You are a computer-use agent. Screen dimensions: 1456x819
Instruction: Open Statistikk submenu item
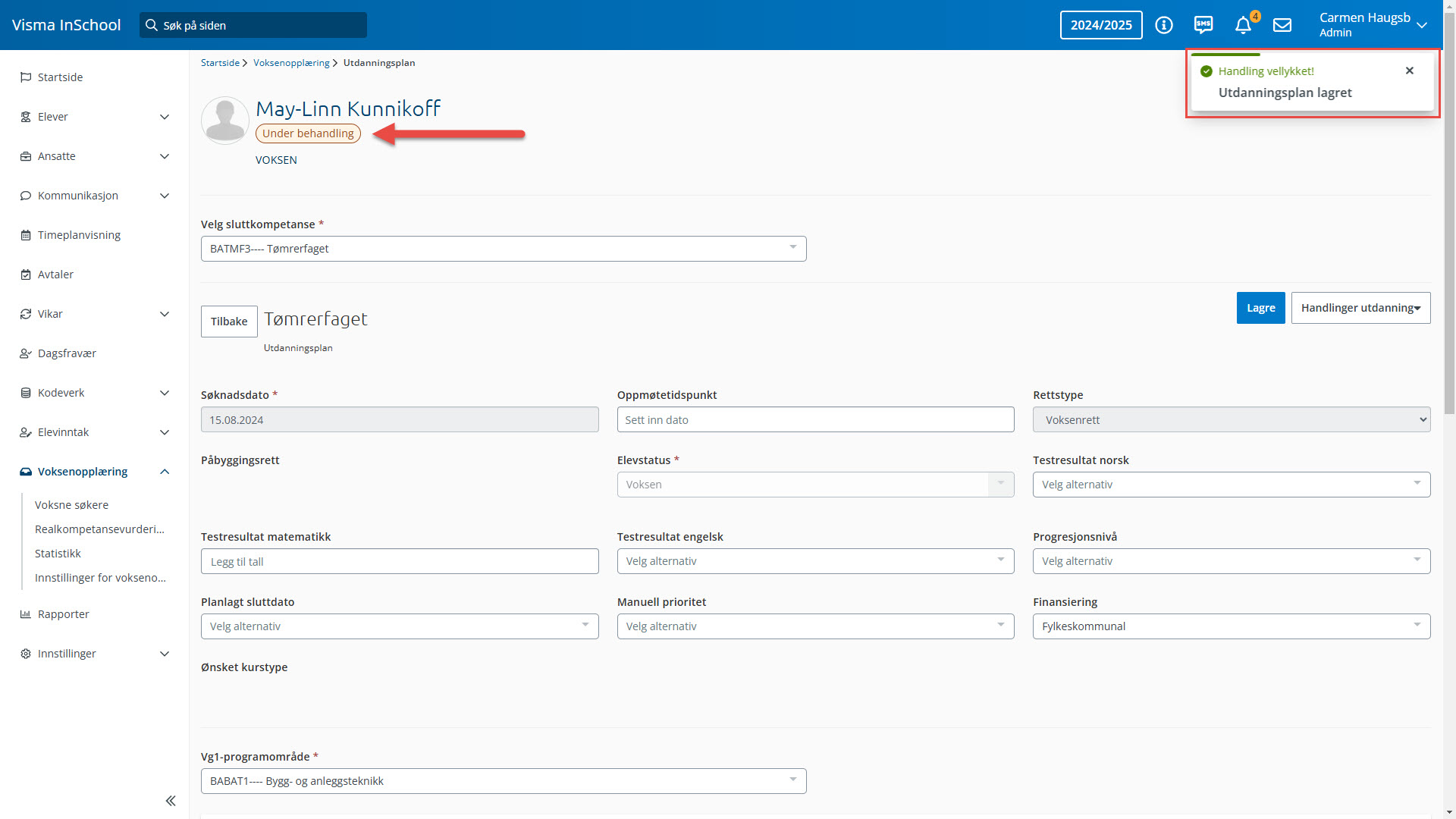click(x=58, y=554)
